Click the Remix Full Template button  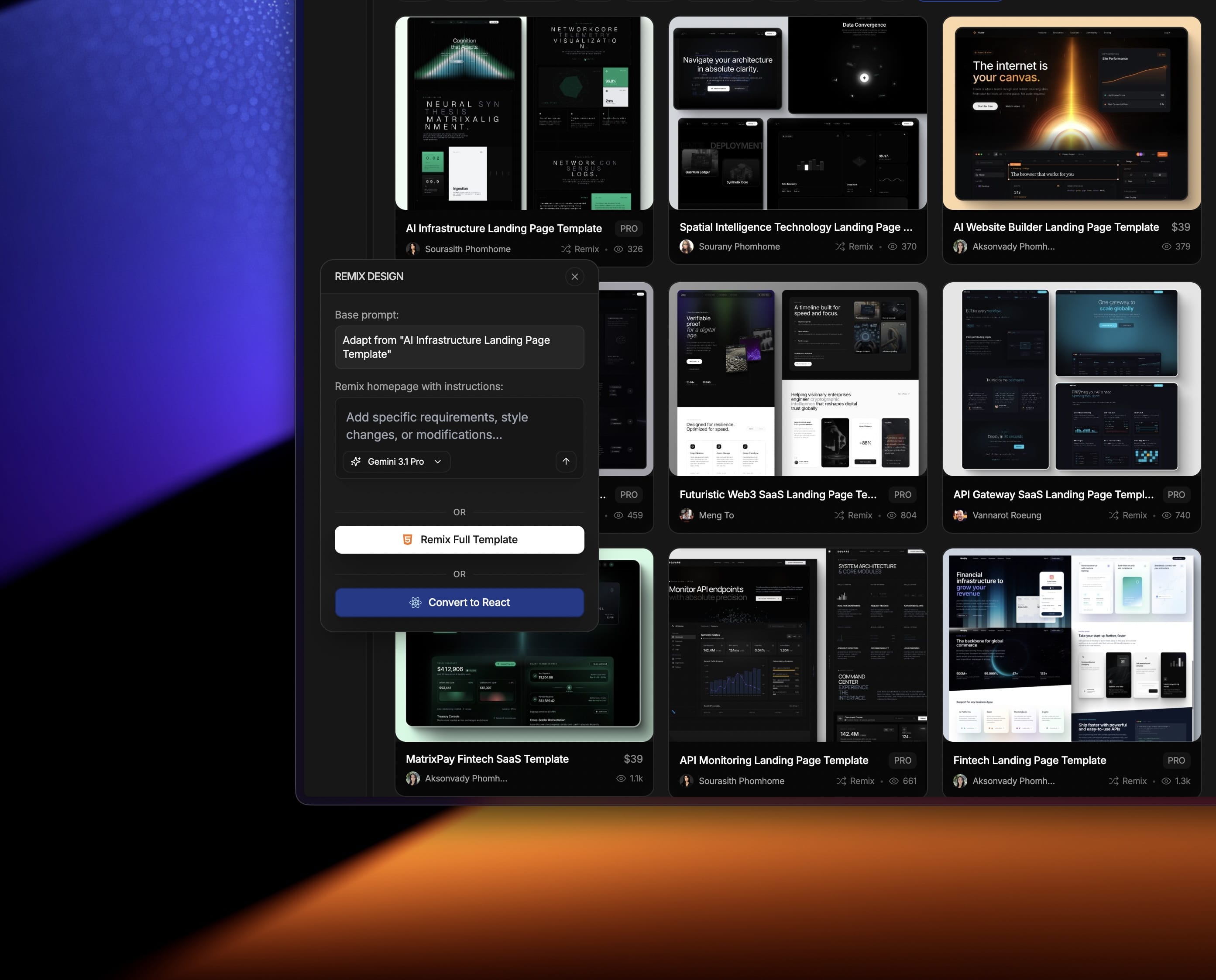pyautogui.click(x=459, y=539)
